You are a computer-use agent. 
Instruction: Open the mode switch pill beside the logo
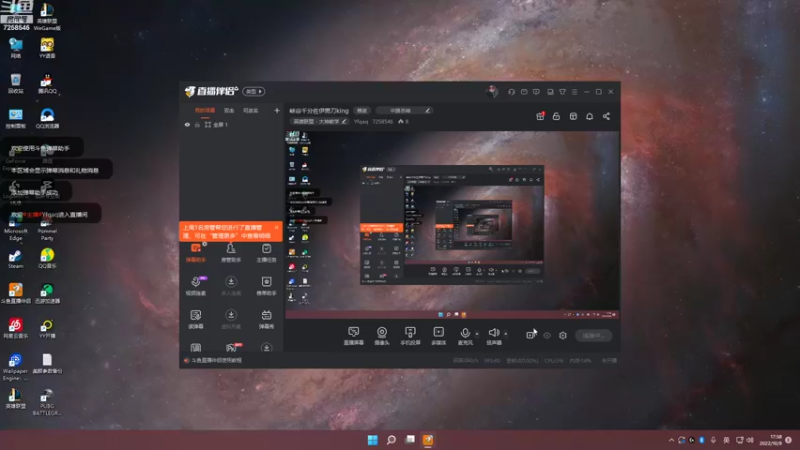(x=254, y=91)
